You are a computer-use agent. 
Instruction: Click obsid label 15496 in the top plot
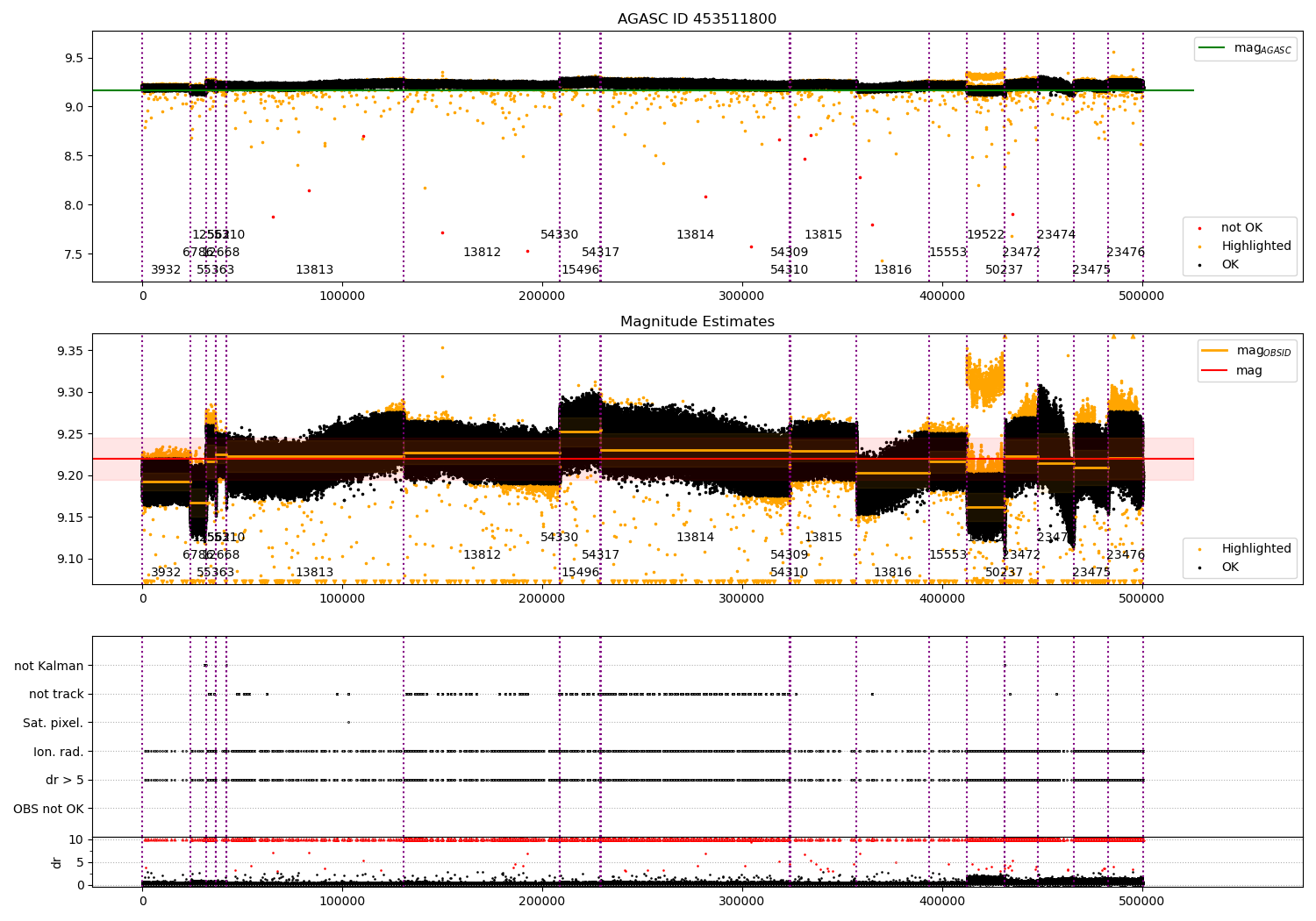(580, 270)
